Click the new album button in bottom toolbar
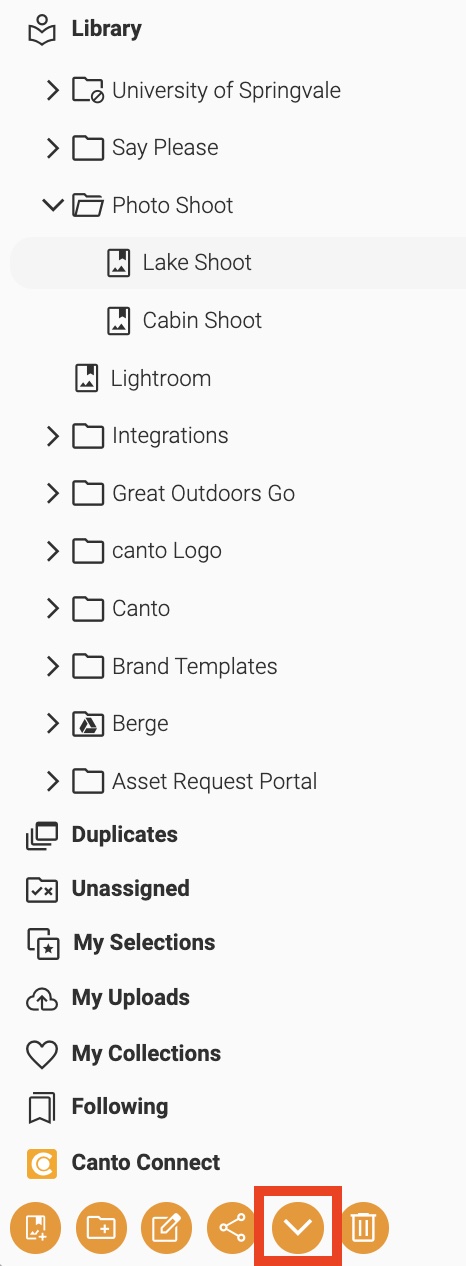This screenshot has width=466, height=1266. click(36, 1226)
